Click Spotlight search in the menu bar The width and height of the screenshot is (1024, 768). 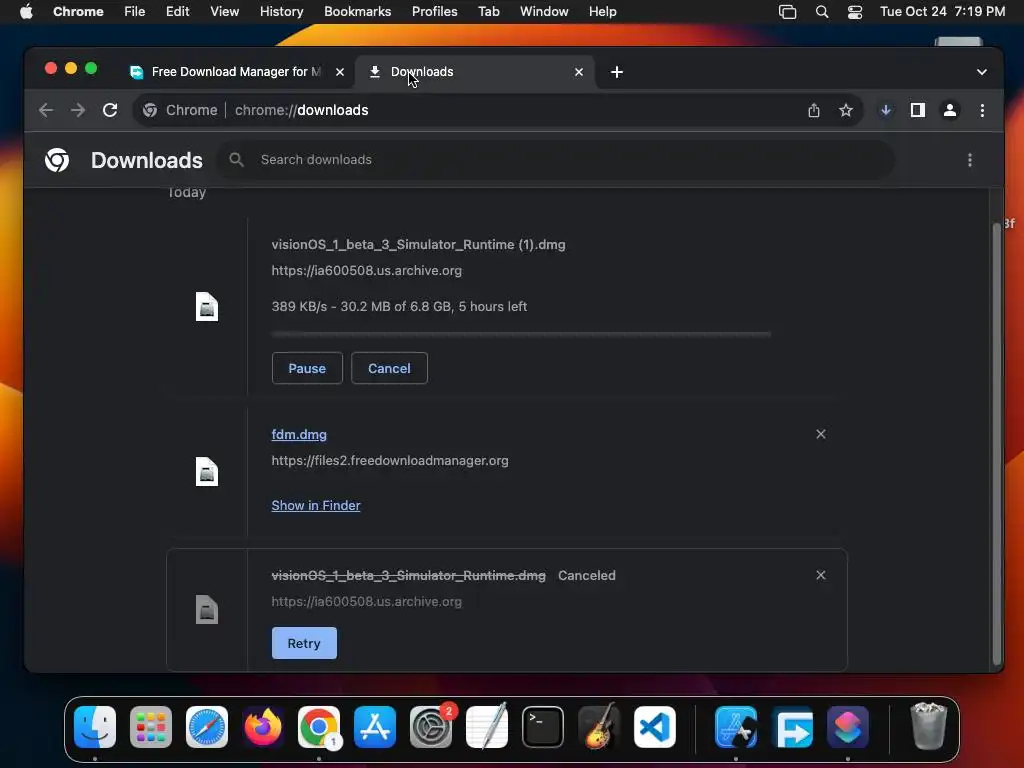822,12
